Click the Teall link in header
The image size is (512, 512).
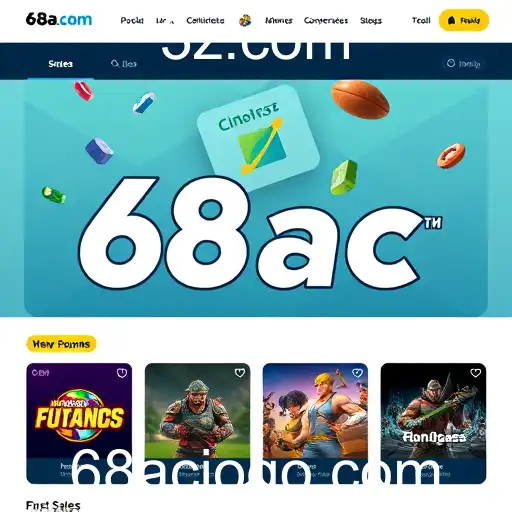[421, 21]
